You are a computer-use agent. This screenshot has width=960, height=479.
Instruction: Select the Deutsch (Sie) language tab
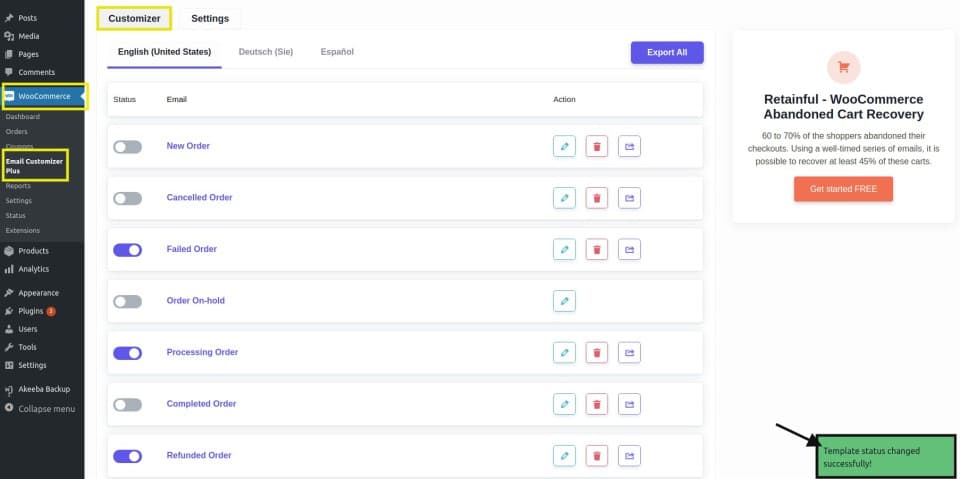pos(266,52)
